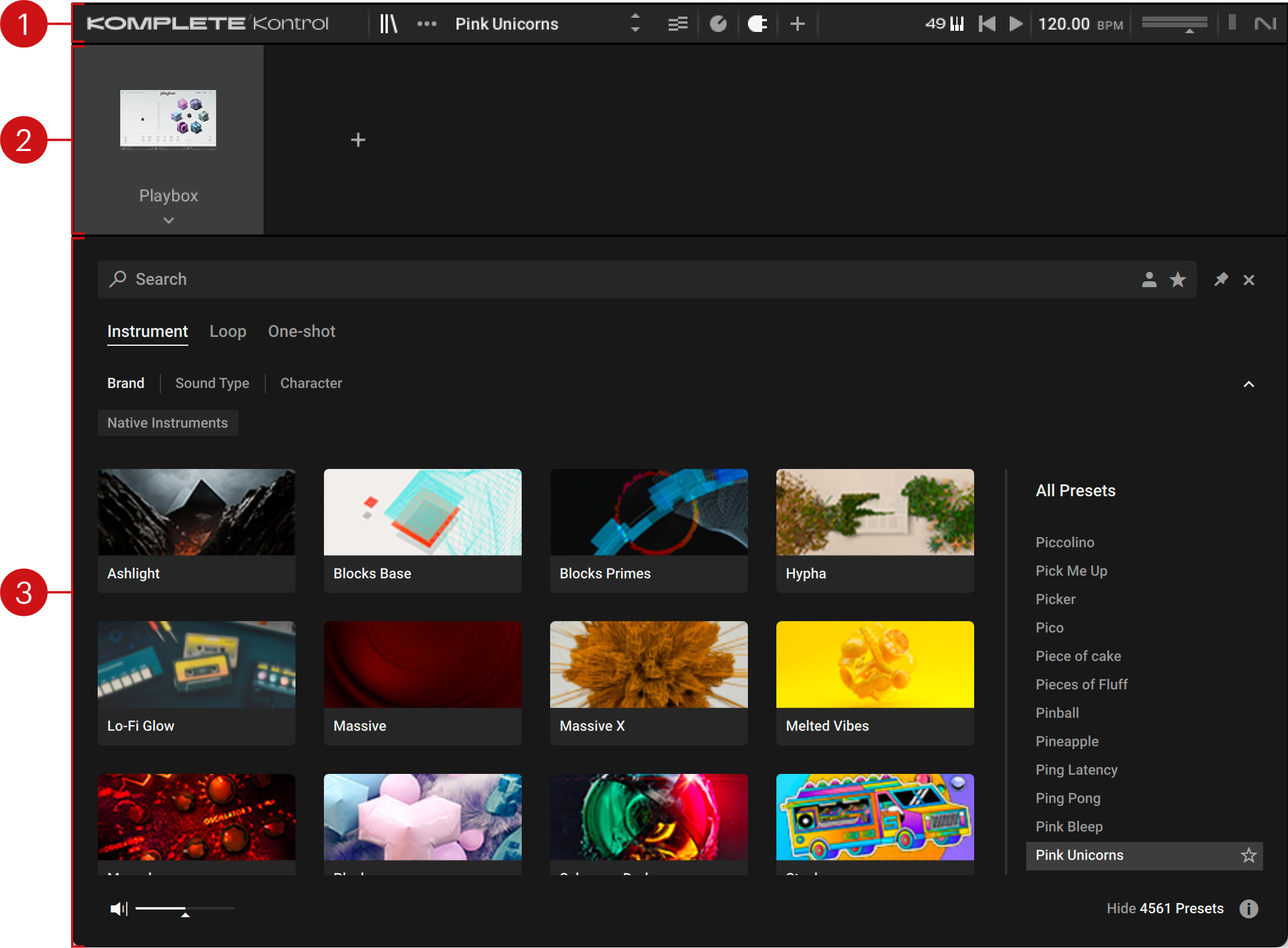Switch to the Loop tab

[228, 332]
